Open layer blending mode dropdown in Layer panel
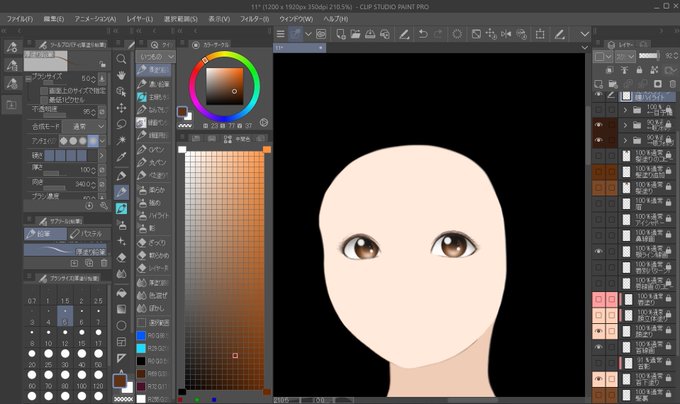The width and height of the screenshot is (680, 404). tap(625, 56)
